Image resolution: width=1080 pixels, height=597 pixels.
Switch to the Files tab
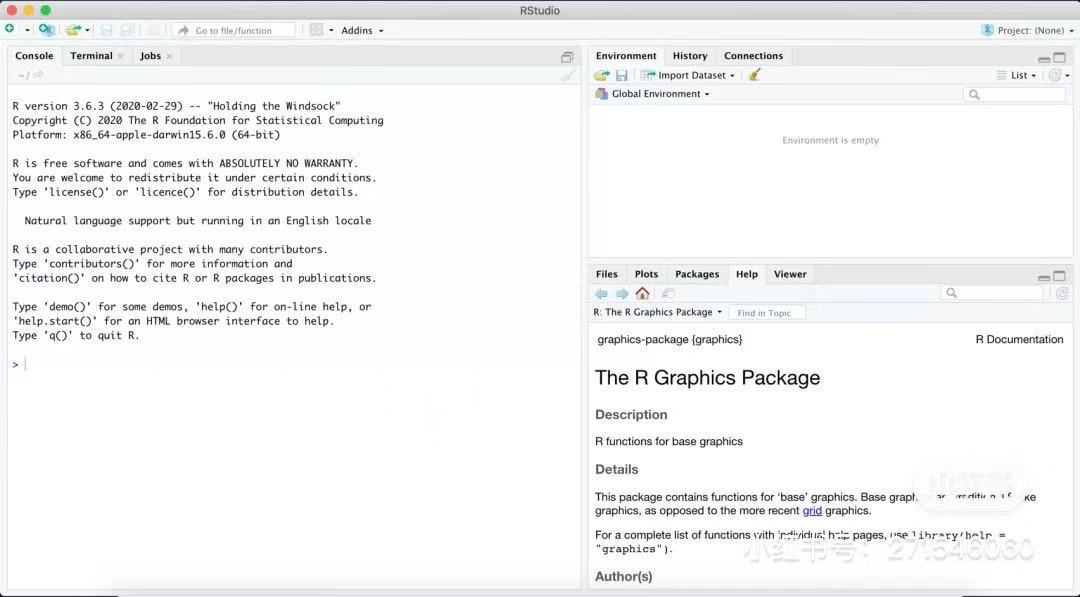point(607,274)
